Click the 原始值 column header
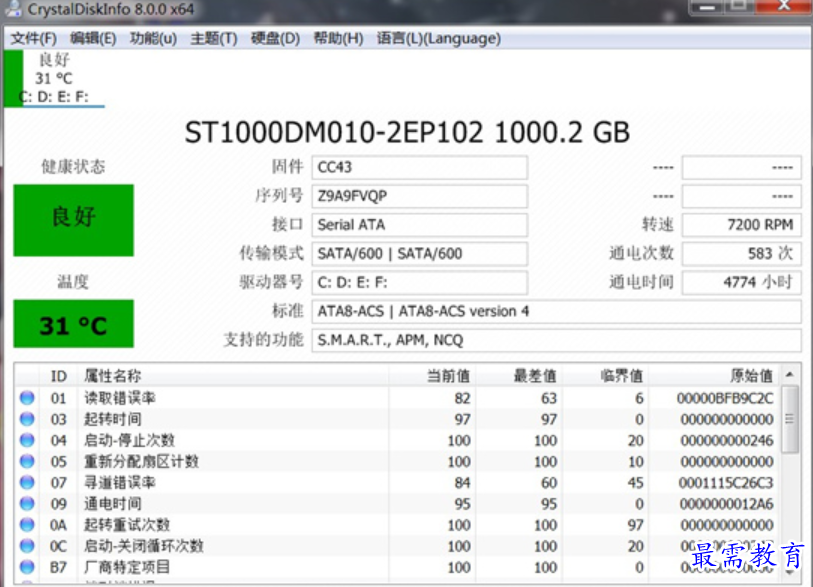This screenshot has height=587, width=813. tap(713, 376)
